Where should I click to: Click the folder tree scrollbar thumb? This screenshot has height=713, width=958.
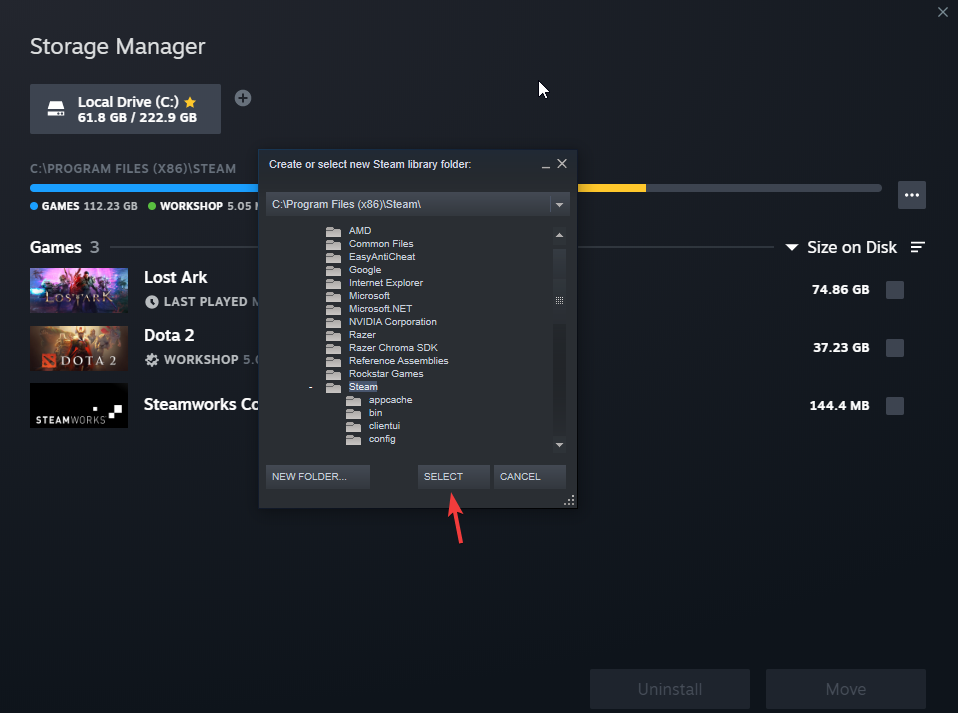[x=559, y=286]
